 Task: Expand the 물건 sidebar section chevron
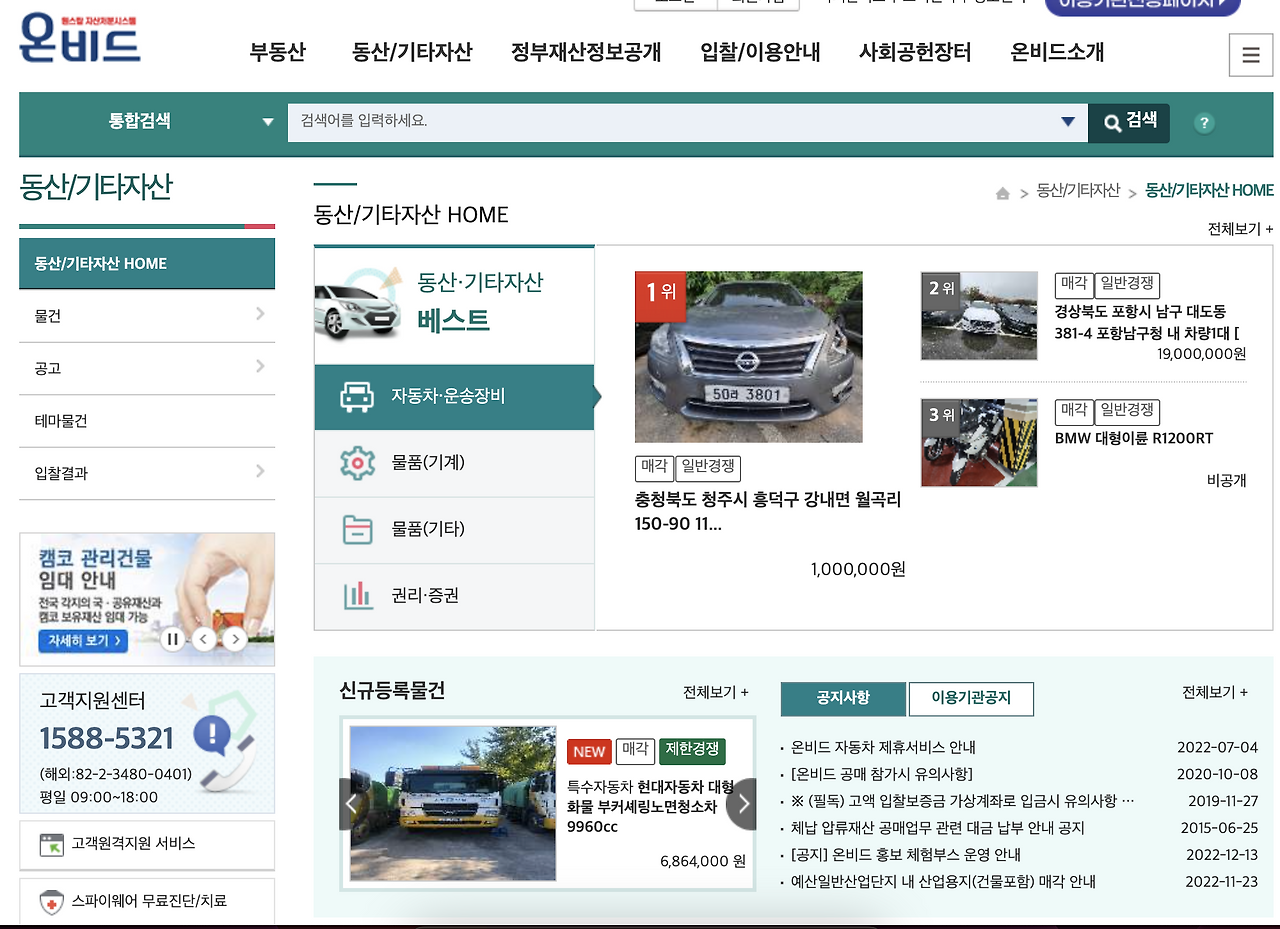(x=260, y=314)
